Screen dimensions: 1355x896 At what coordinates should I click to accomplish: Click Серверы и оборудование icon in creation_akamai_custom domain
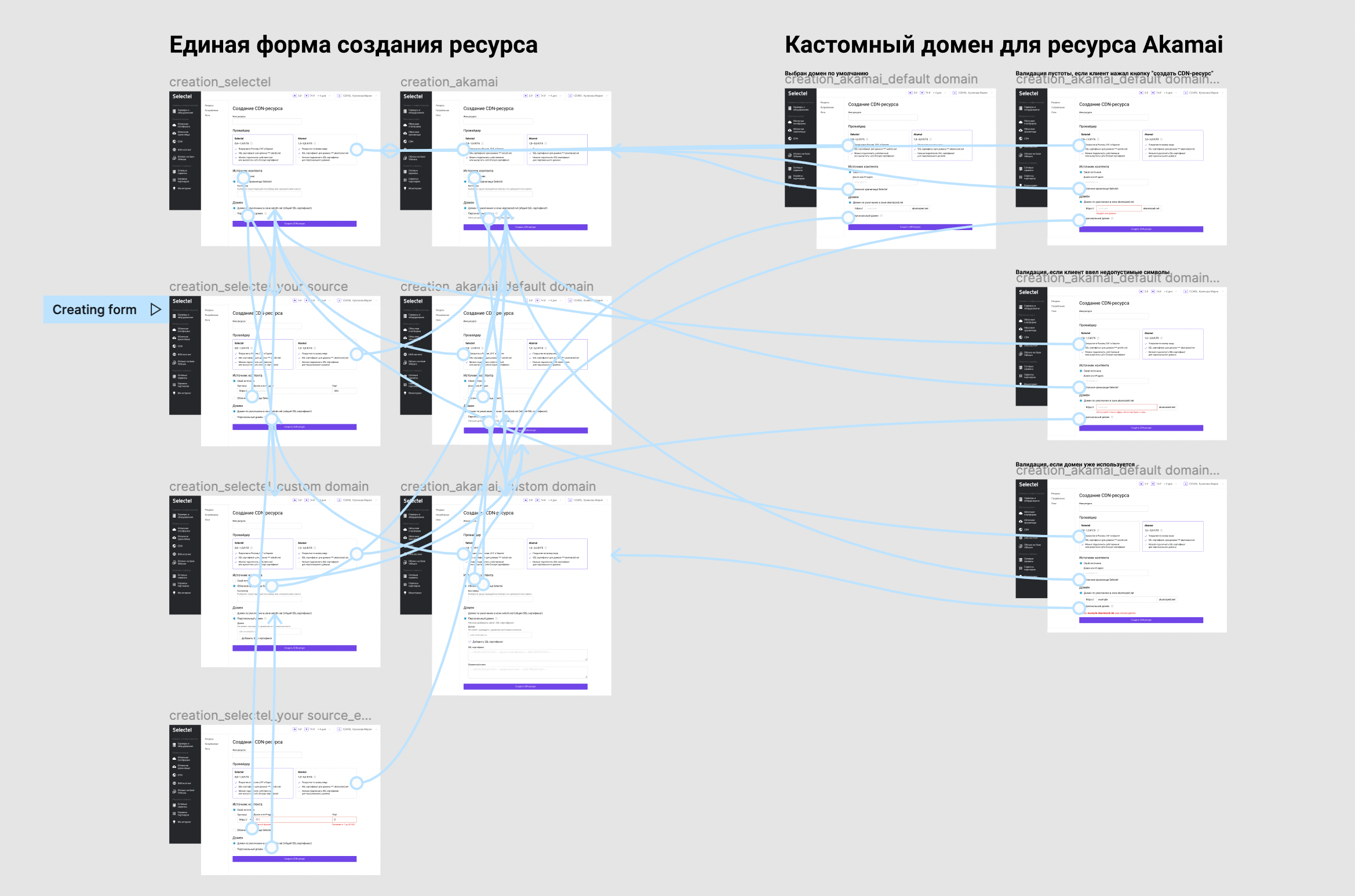coord(405,515)
